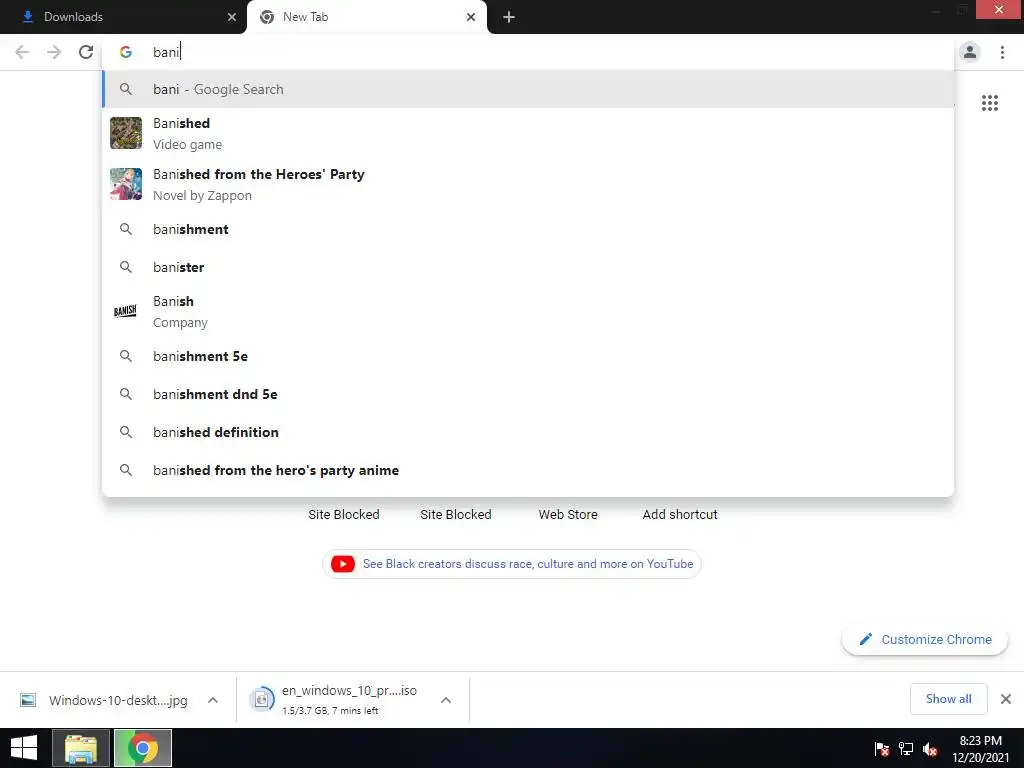The width and height of the screenshot is (1024, 768).
Task: Click the Banished video game thumbnail
Action: (x=125, y=133)
